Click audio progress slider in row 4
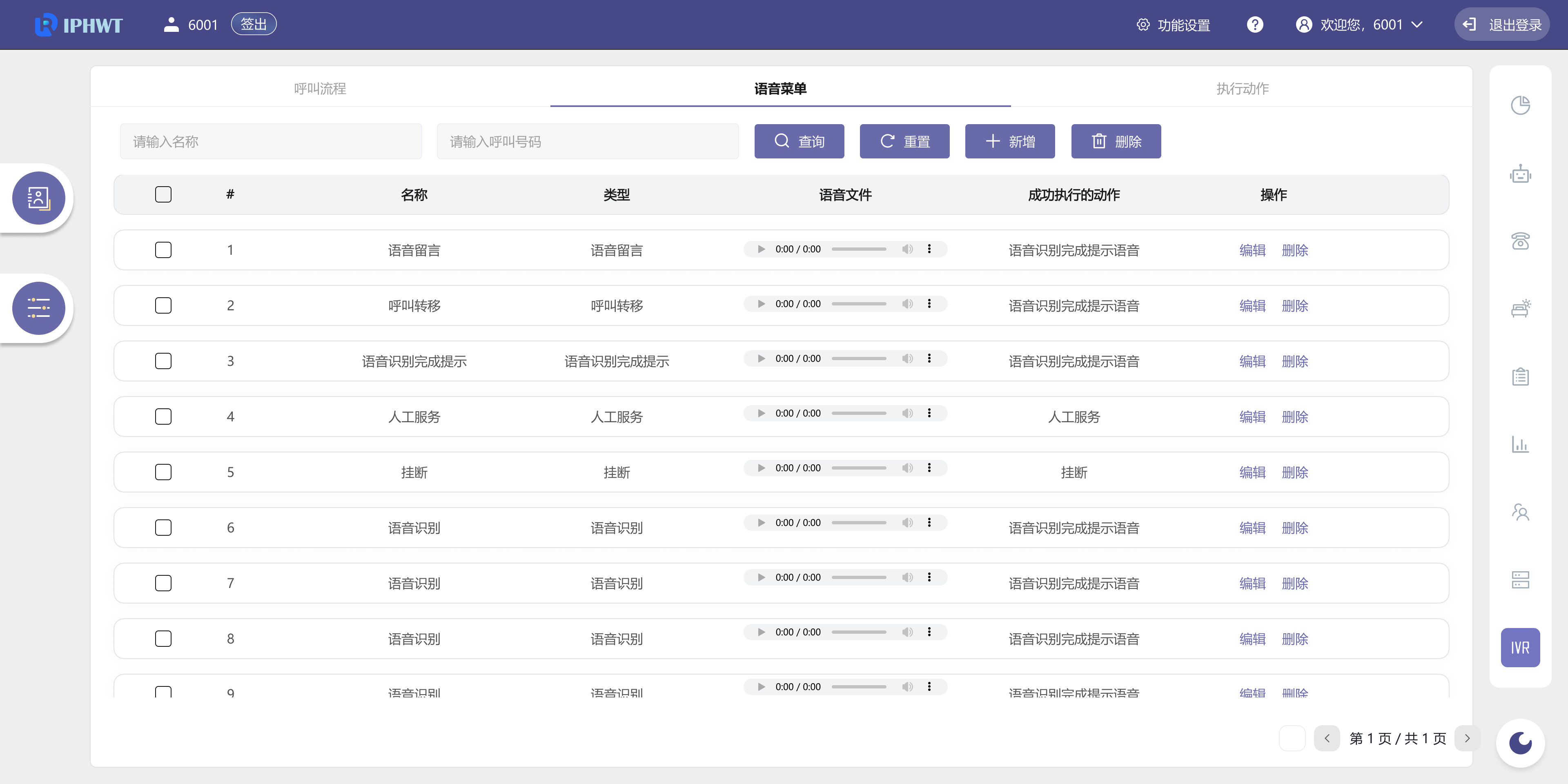The width and height of the screenshot is (1568, 784). (859, 413)
